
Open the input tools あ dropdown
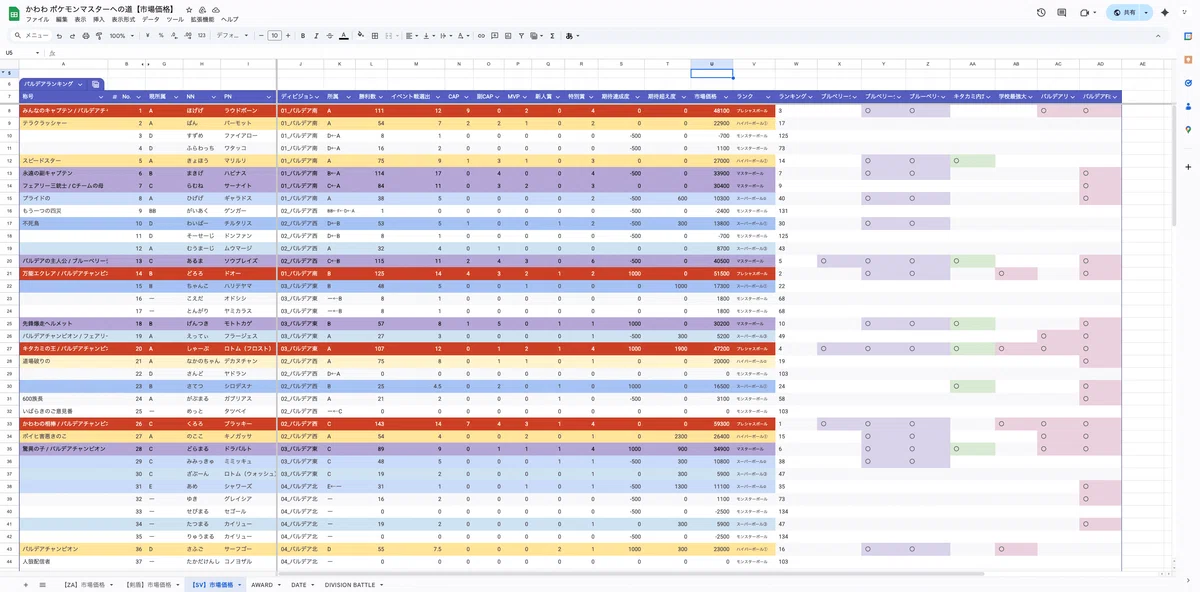pyautogui.click(x=573, y=35)
